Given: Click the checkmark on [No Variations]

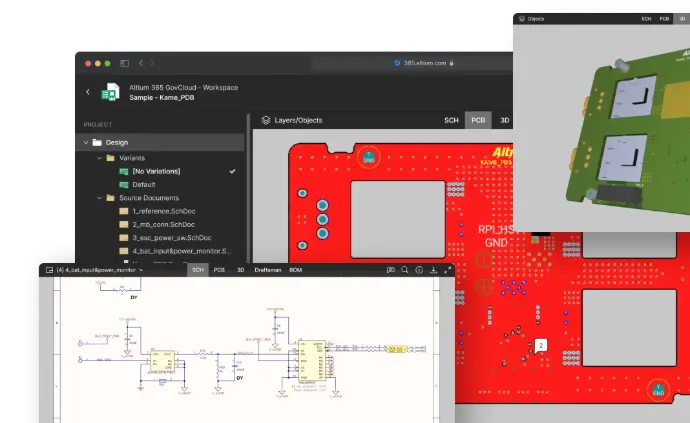Looking at the screenshot, I should pyautogui.click(x=232, y=171).
